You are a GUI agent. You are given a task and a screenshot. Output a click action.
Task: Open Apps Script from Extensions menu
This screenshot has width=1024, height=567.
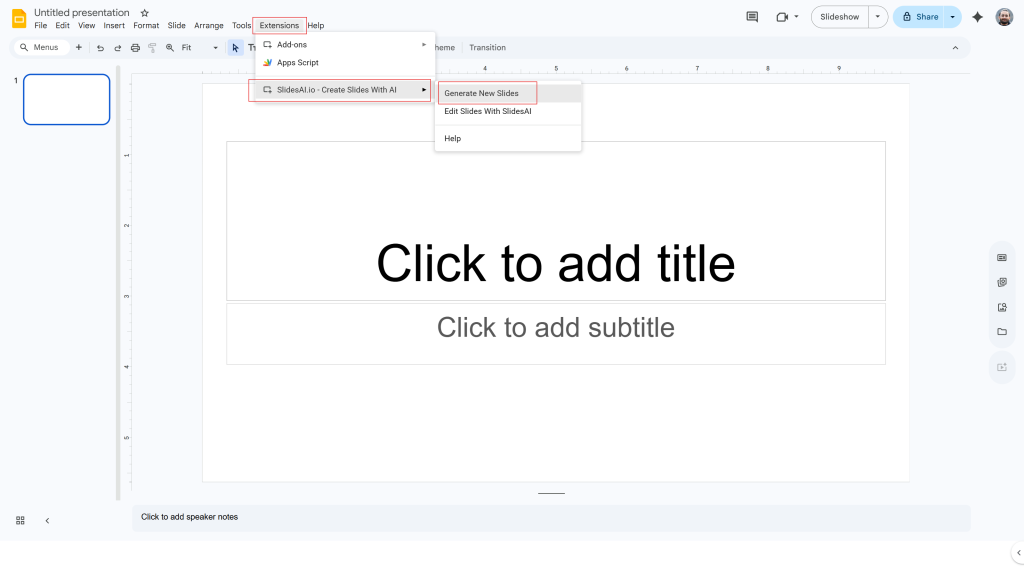coord(297,62)
